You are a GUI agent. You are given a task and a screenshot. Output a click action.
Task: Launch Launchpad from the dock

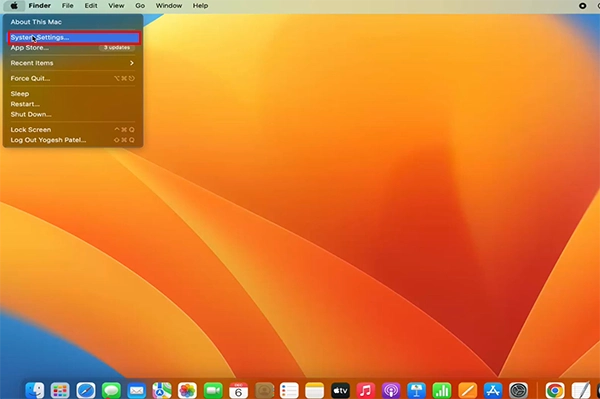pyautogui.click(x=60, y=391)
